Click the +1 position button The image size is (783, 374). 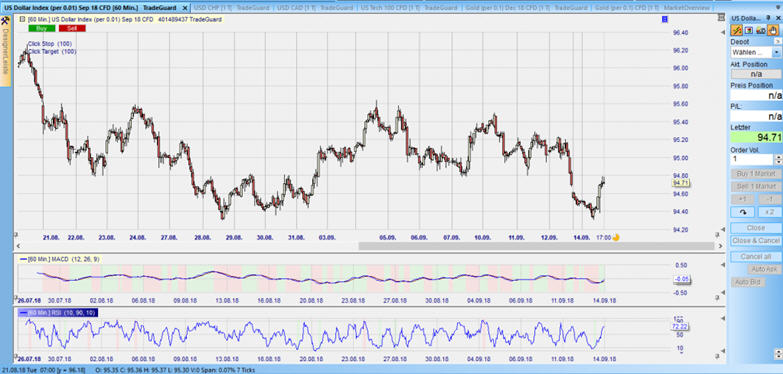click(x=743, y=199)
